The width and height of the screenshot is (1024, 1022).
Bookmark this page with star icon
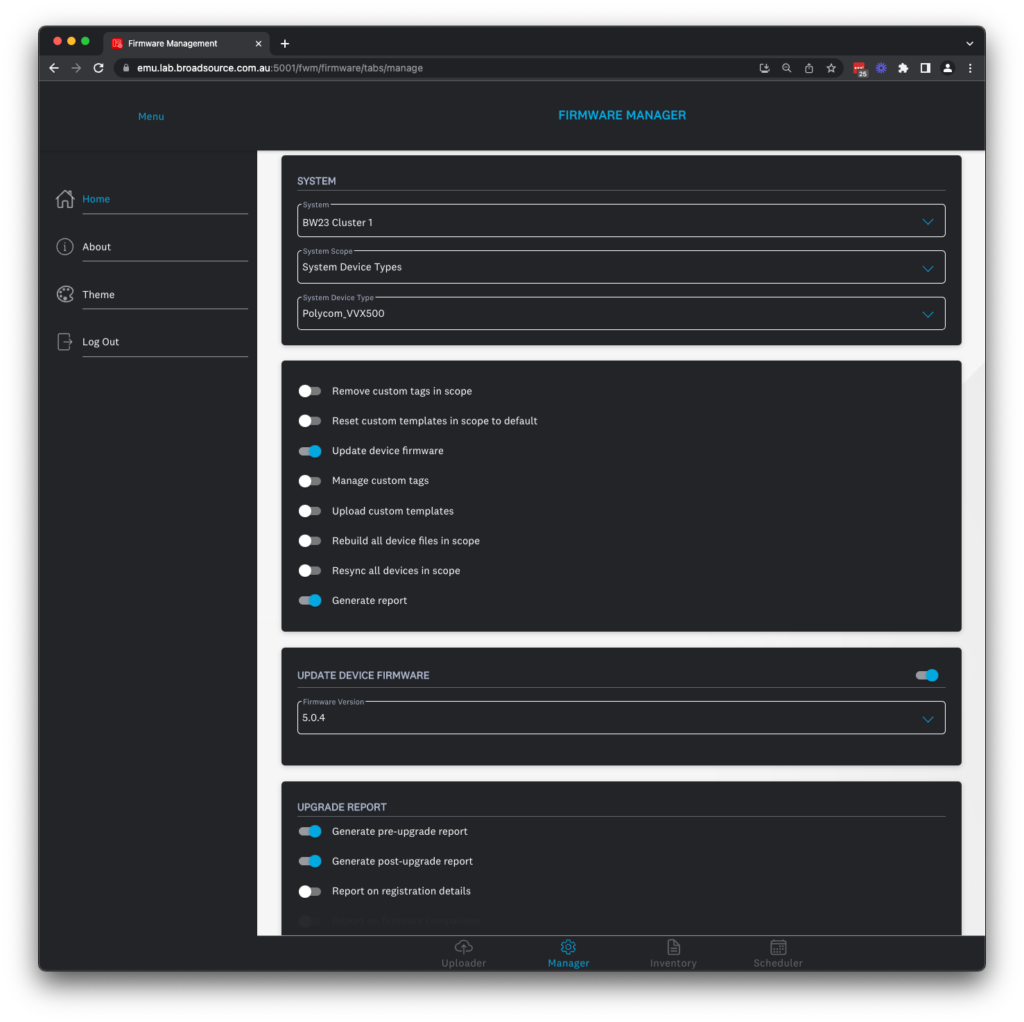coord(831,68)
